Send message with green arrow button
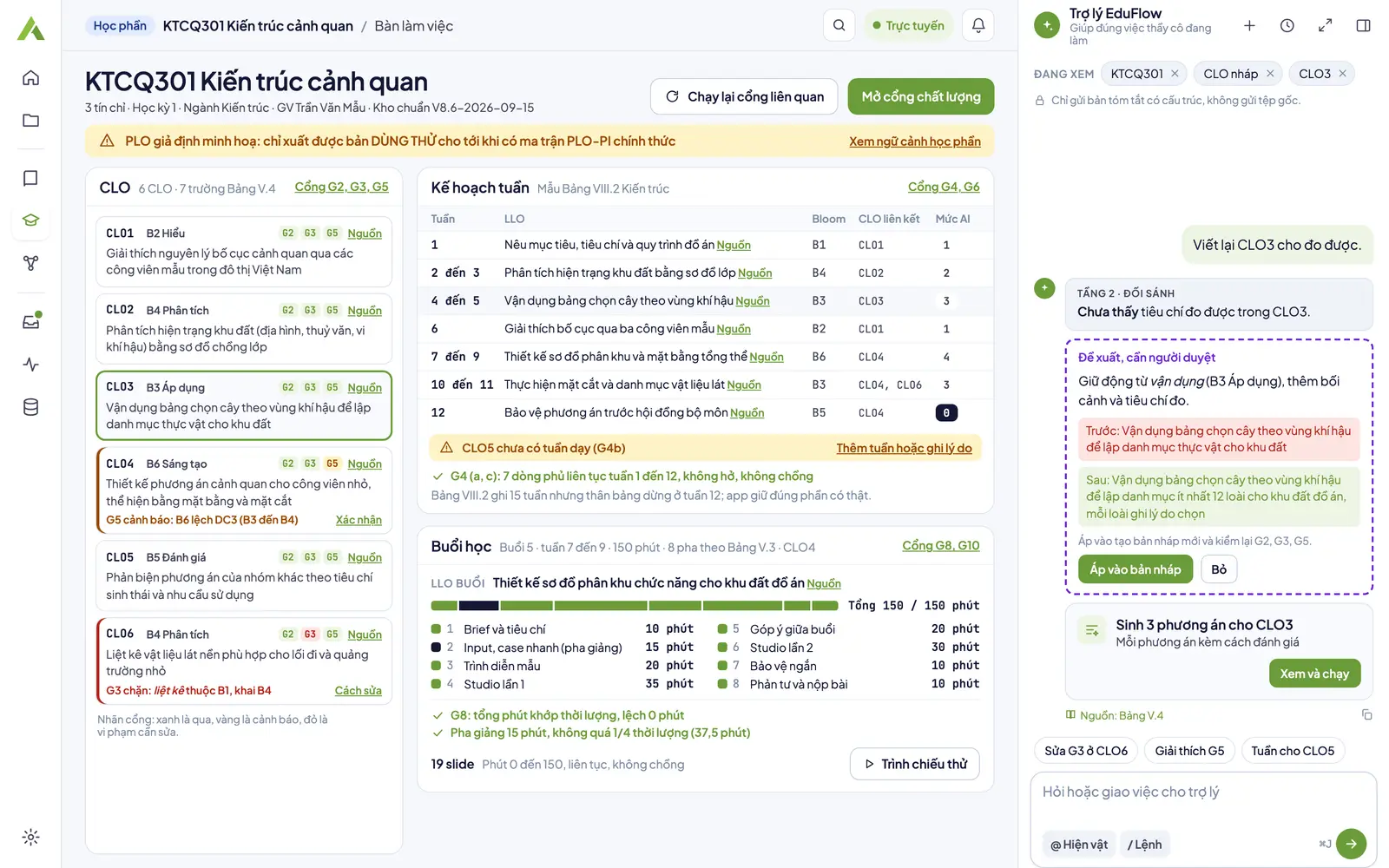 click(x=1351, y=844)
